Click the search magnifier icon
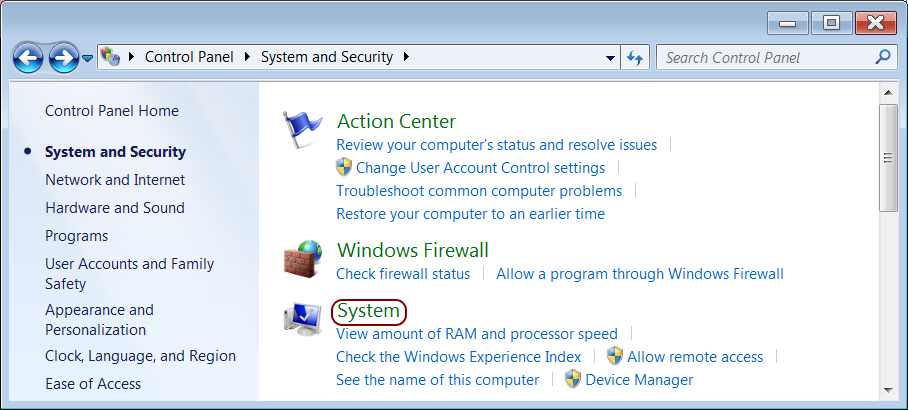This screenshot has width=908, height=410. 883,57
